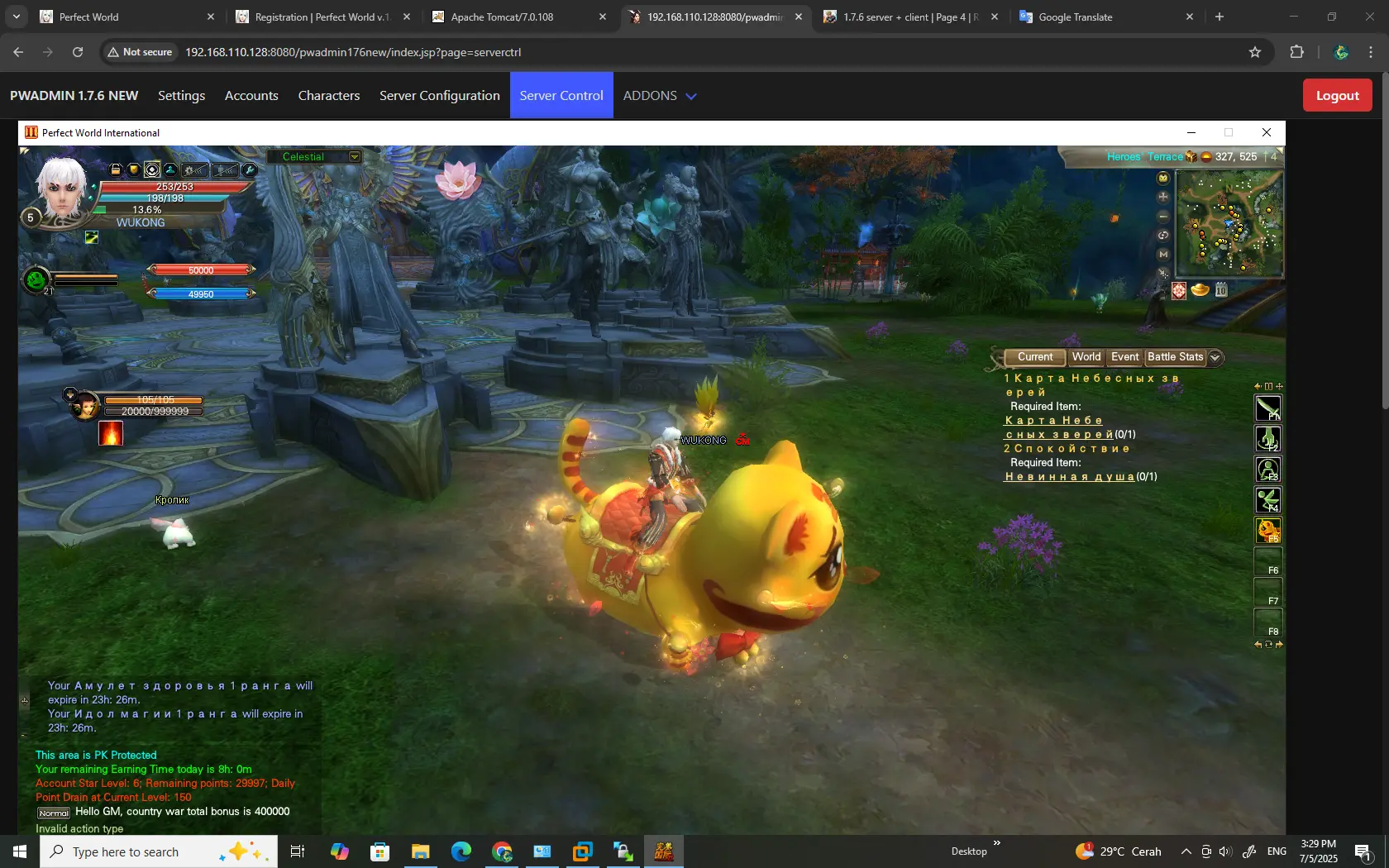Open the Characters page
The width and height of the screenshot is (1389, 868).
[329, 96]
